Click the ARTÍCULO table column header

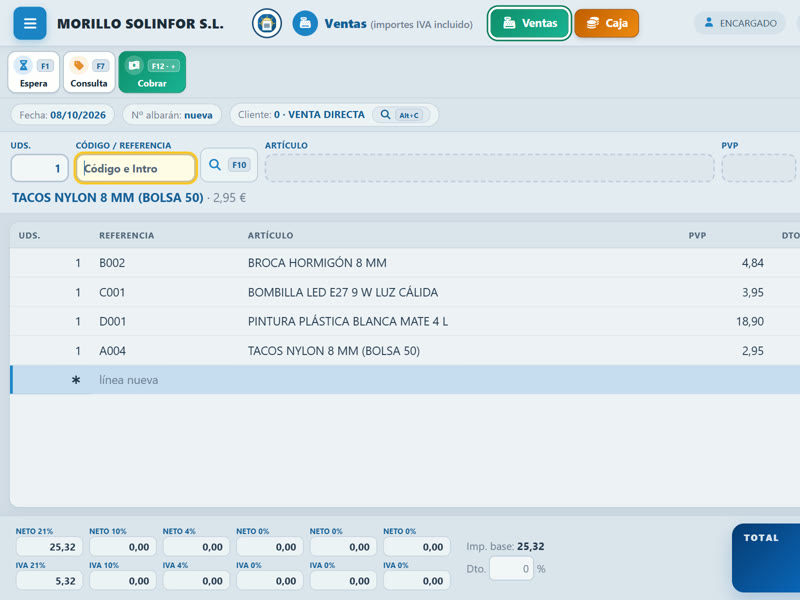coord(270,236)
